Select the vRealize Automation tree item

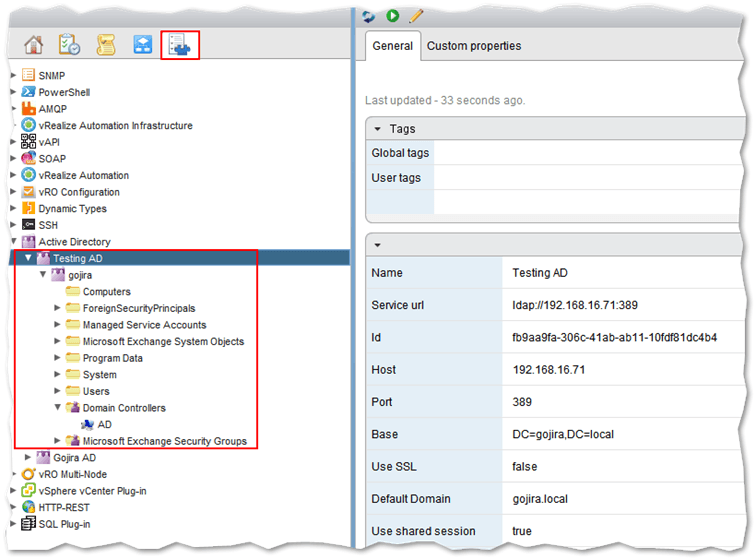pos(84,175)
